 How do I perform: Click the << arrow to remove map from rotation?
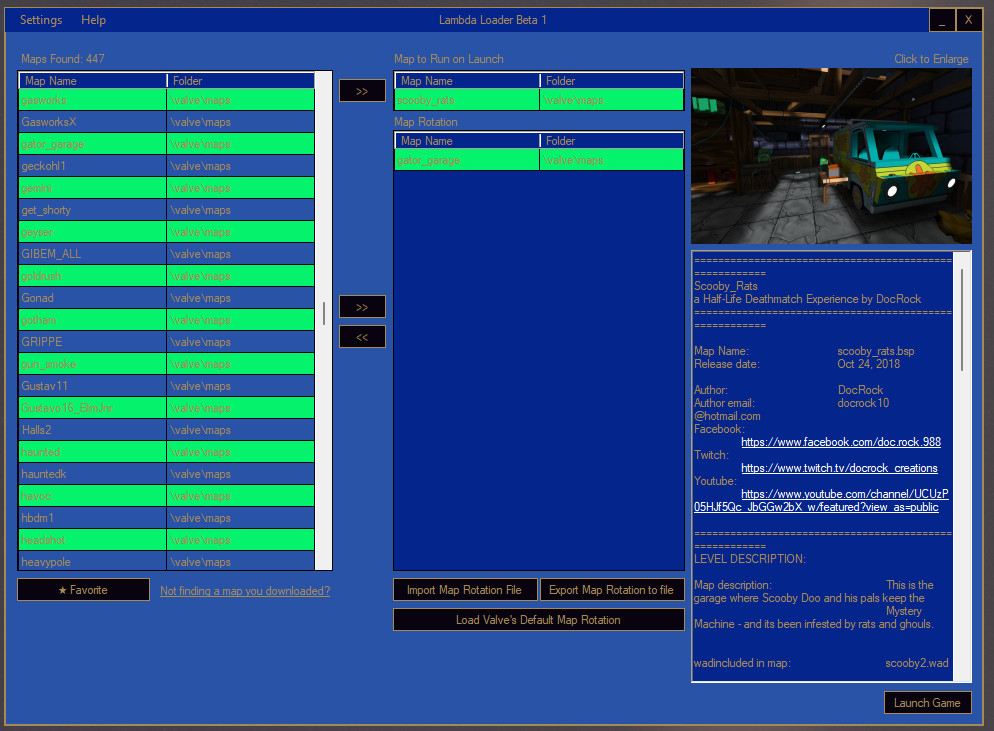(x=361, y=336)
